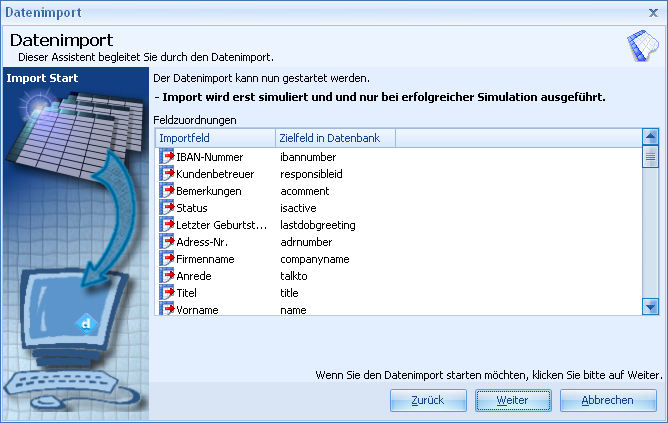
Task: Click the acomment target field
Action: [x=305, y=191]
